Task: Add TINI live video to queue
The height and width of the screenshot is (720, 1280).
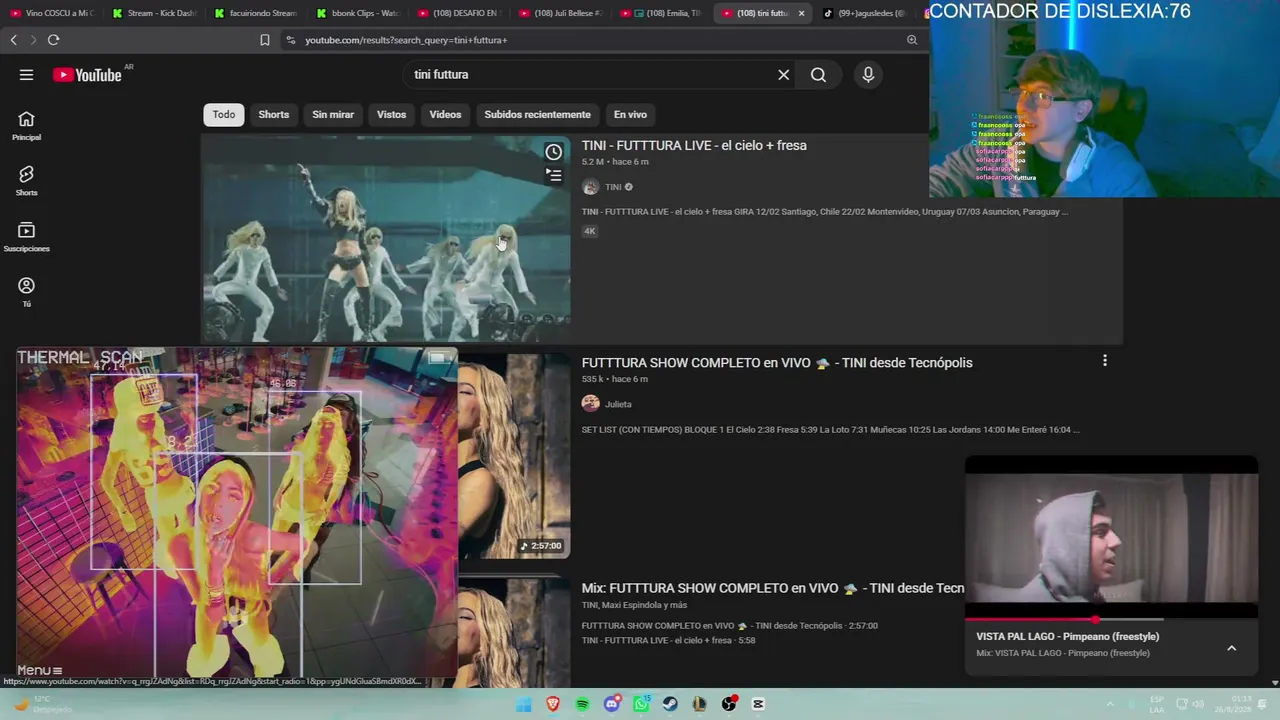Action: [553, 176]
